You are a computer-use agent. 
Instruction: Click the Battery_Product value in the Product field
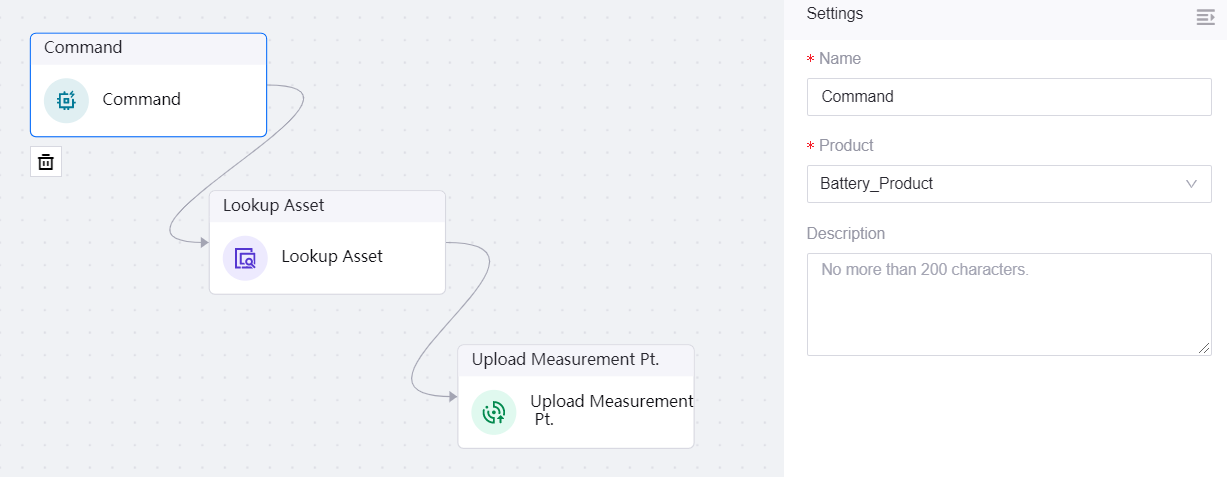pos(877,184)
